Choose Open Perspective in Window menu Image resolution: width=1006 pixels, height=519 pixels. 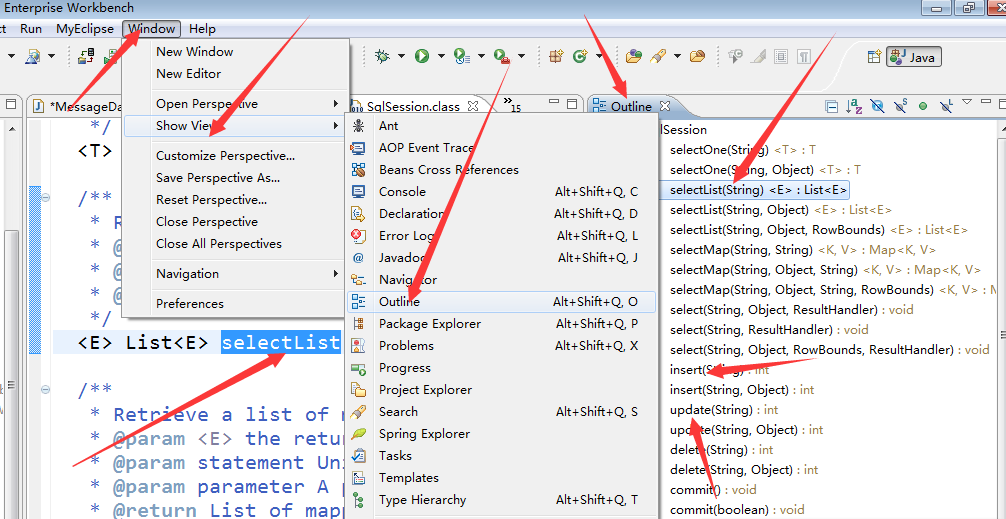tap(234, 104)
